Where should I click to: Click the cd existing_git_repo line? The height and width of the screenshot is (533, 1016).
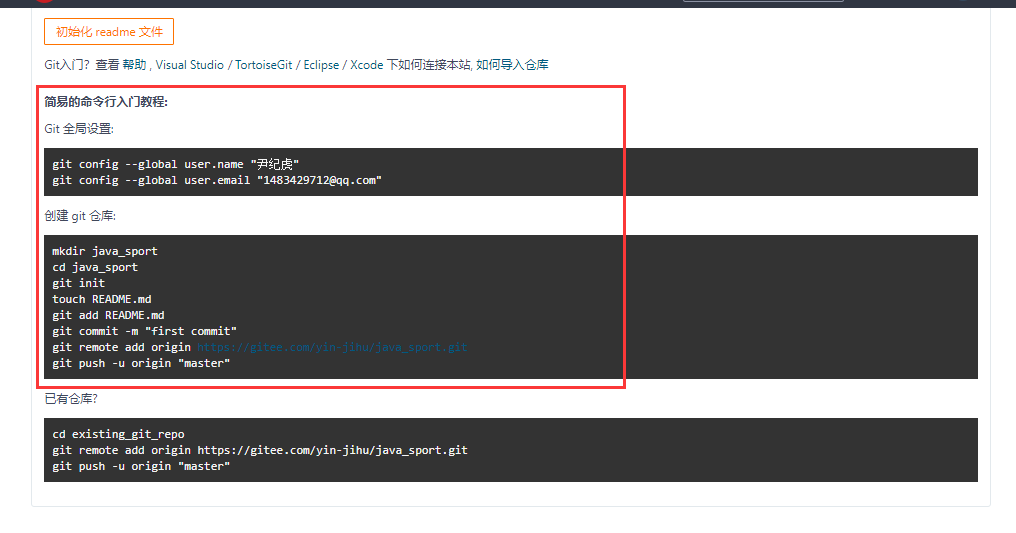pyautogui.click(x=119, y=434)
